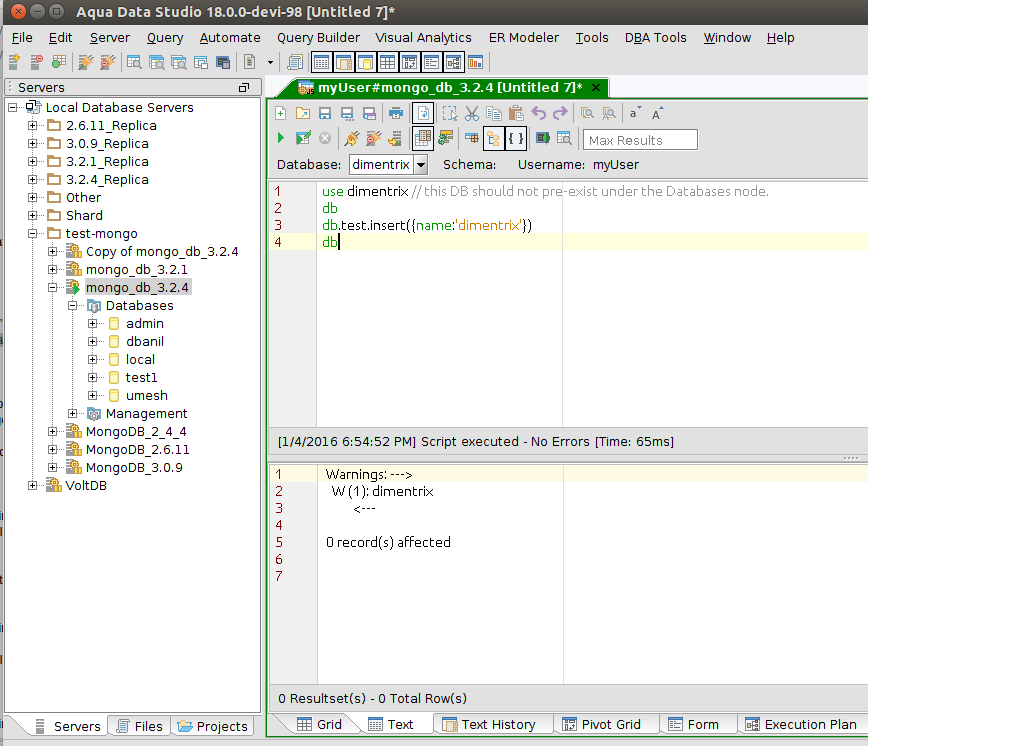Screen dimensions: 1016x746
Task: Expand the Management node
Action: [x=73, y=414]
